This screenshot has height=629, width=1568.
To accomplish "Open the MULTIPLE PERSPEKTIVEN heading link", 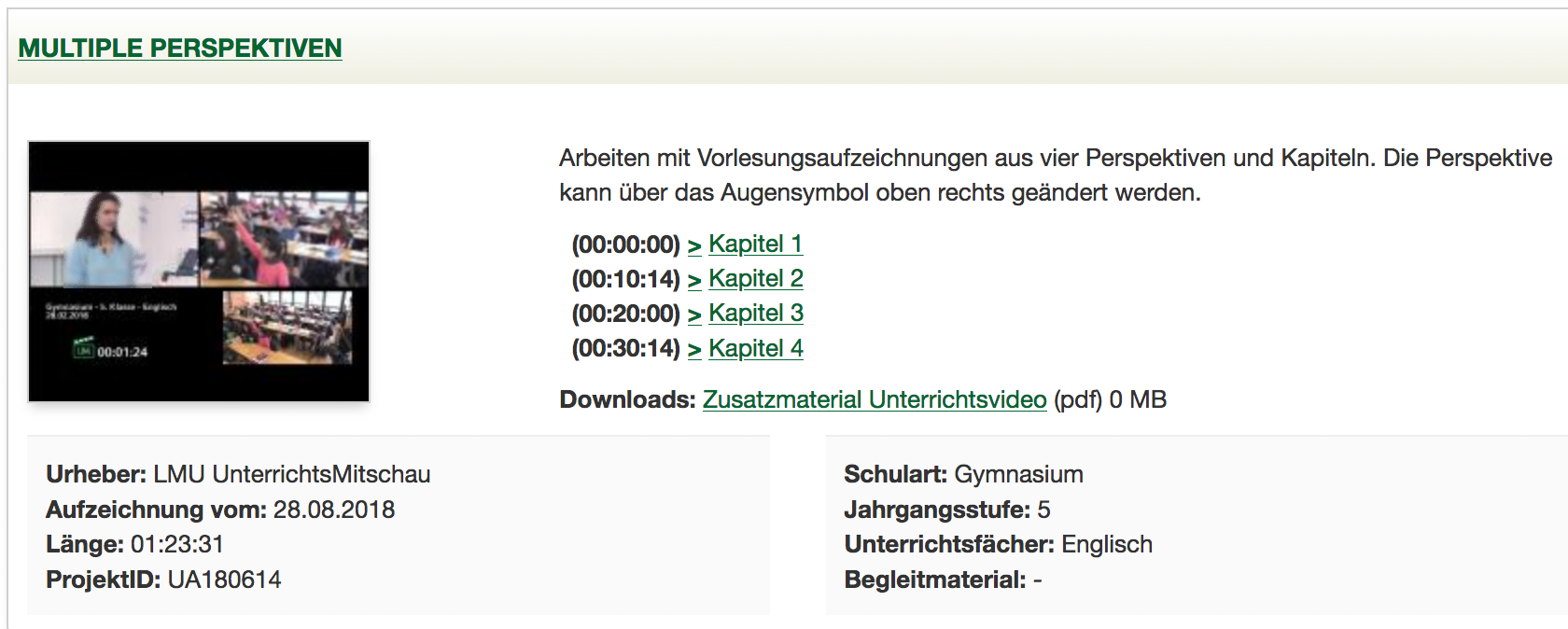I will pos(180,48).
